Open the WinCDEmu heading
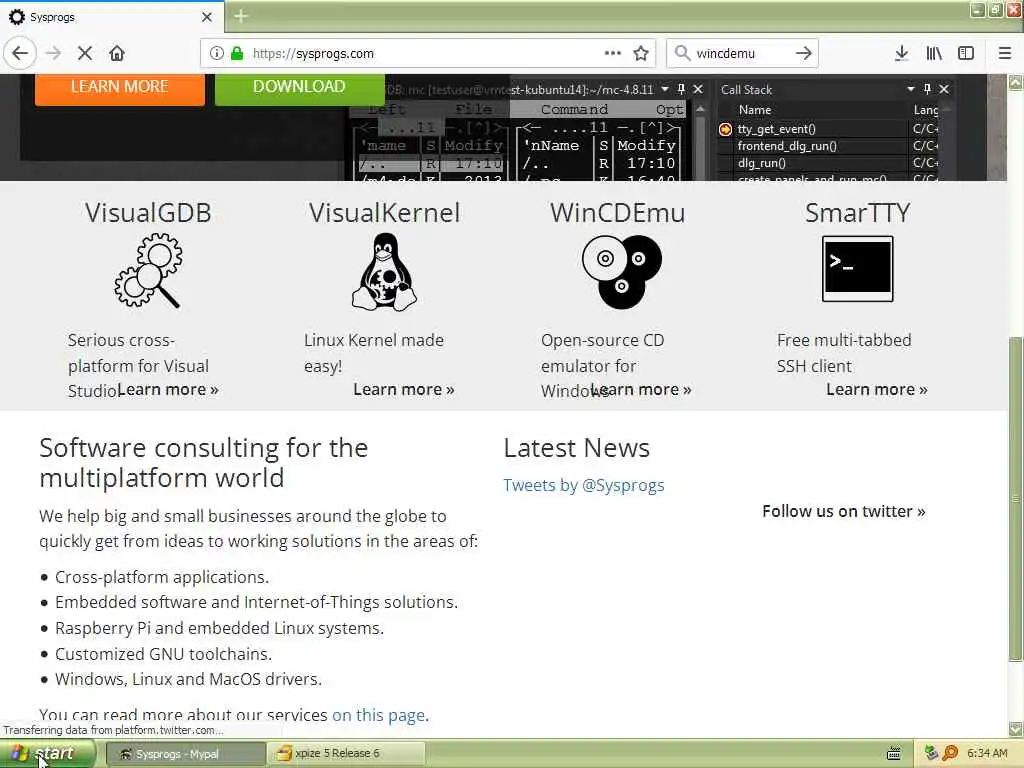 [x=618, y=213]
